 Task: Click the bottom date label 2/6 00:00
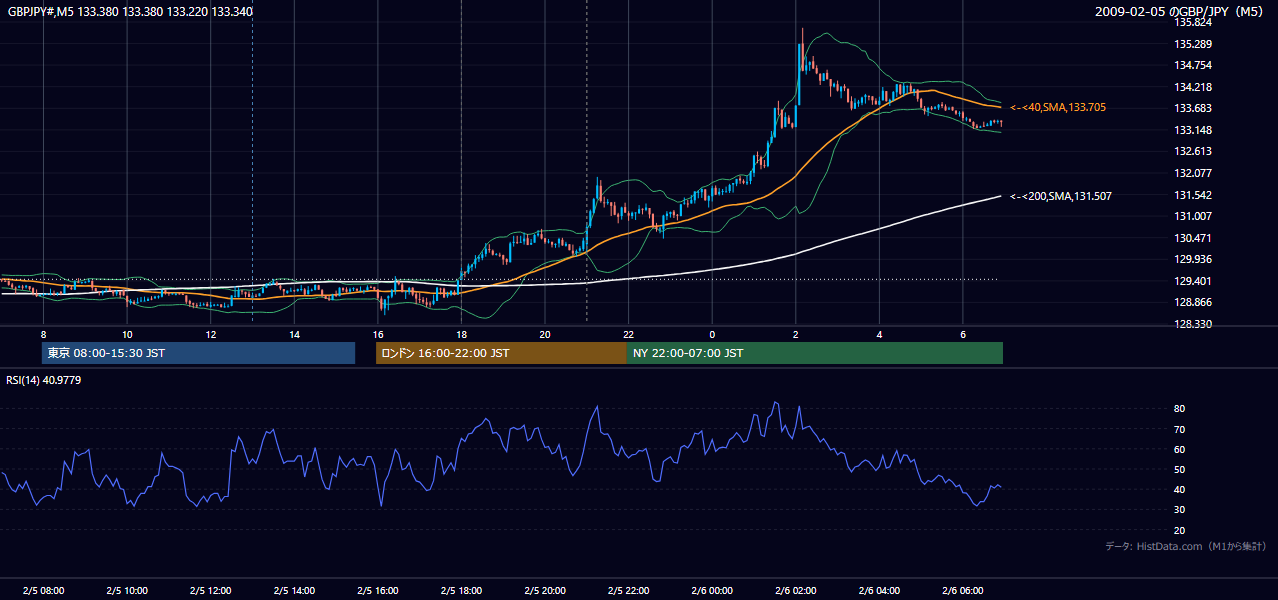[712, 590]
